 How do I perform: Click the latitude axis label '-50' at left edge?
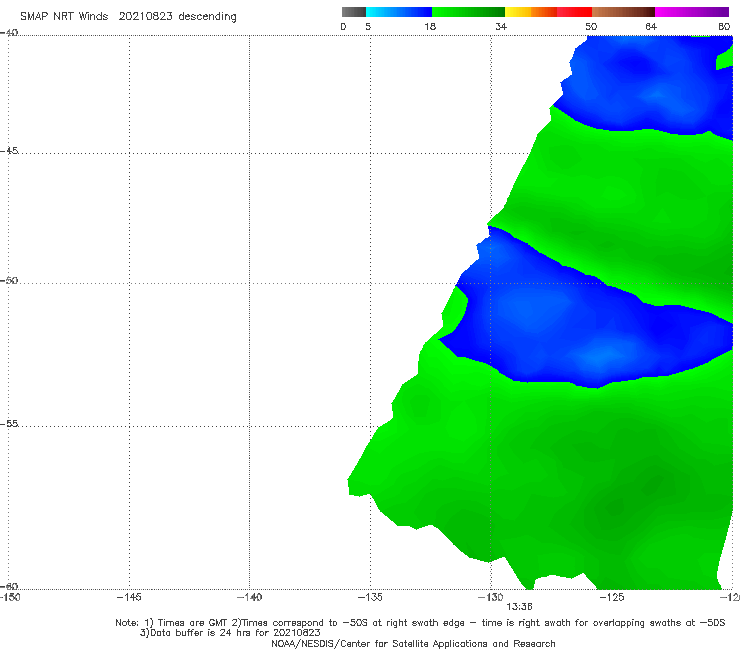coord(9,280)
